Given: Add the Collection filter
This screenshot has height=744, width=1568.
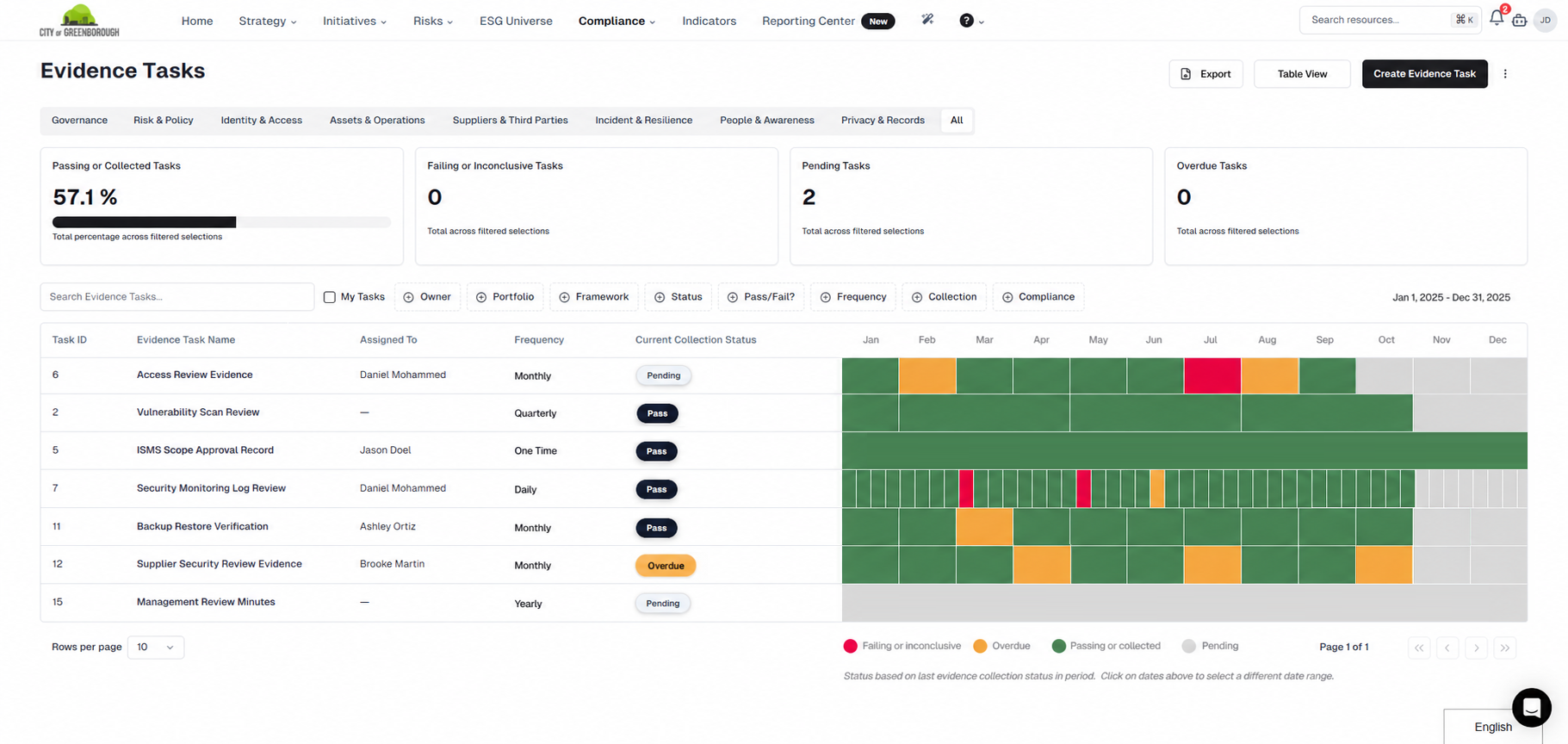Looking at the screenshot, I should click(x=945, y=297).
